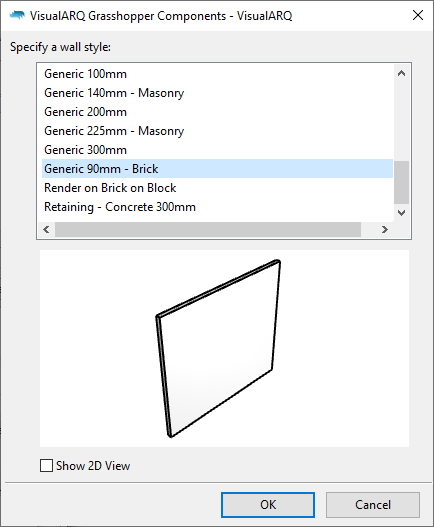Click the down arrow of the list scrollbar
Image resolution: width=434 pixels, height=527 pixels.
401,213
